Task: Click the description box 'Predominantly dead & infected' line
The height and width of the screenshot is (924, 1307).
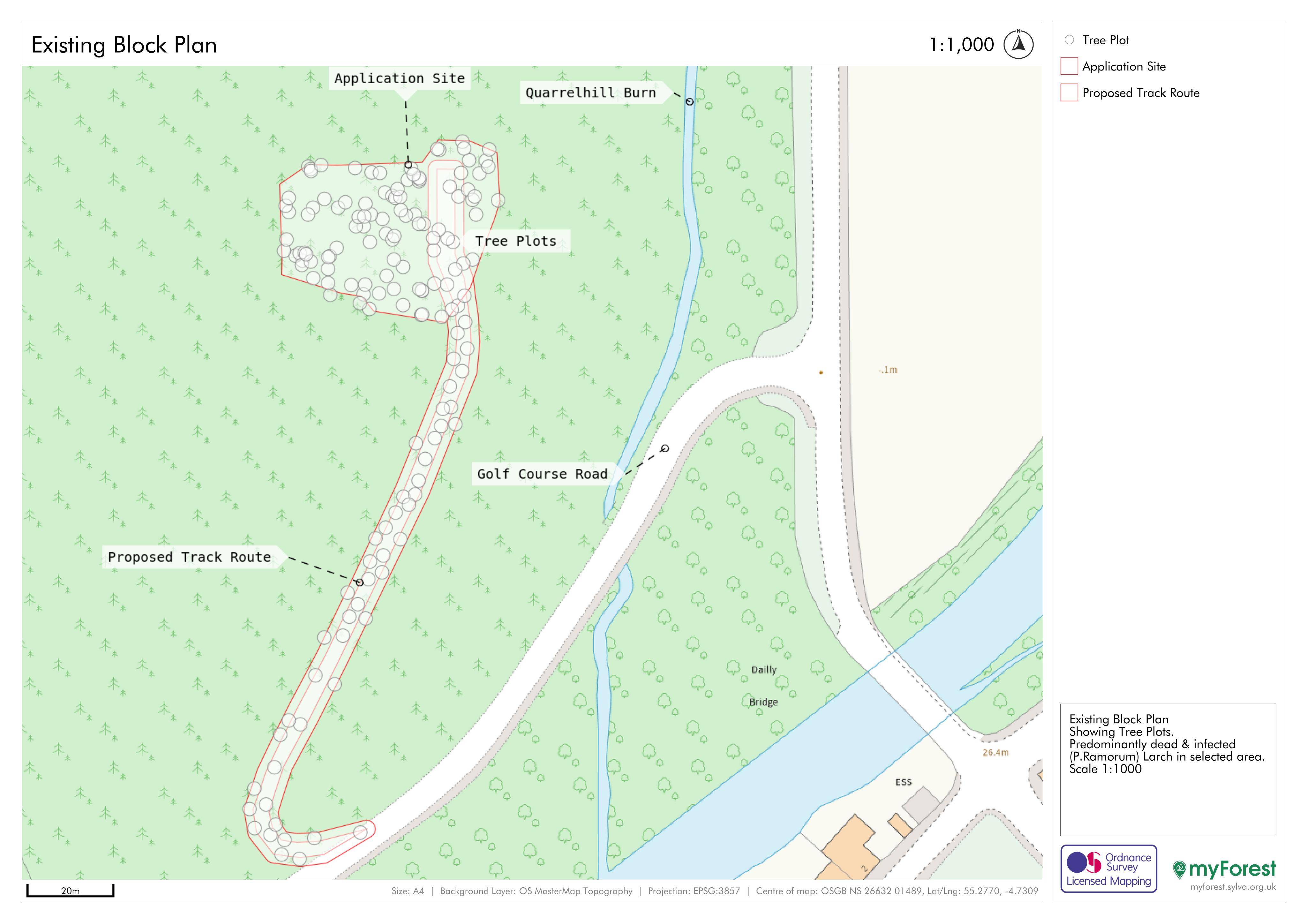Action: pyautogui.click(x=1152, y=744)
